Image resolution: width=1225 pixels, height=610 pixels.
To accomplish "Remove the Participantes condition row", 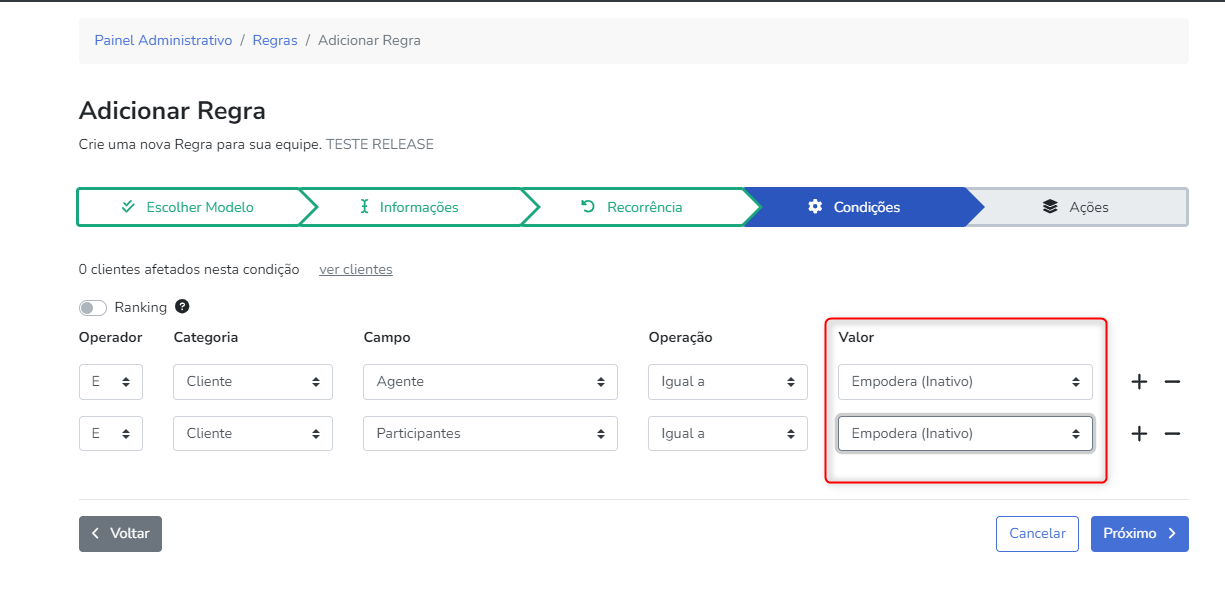I will point(1173,434).
